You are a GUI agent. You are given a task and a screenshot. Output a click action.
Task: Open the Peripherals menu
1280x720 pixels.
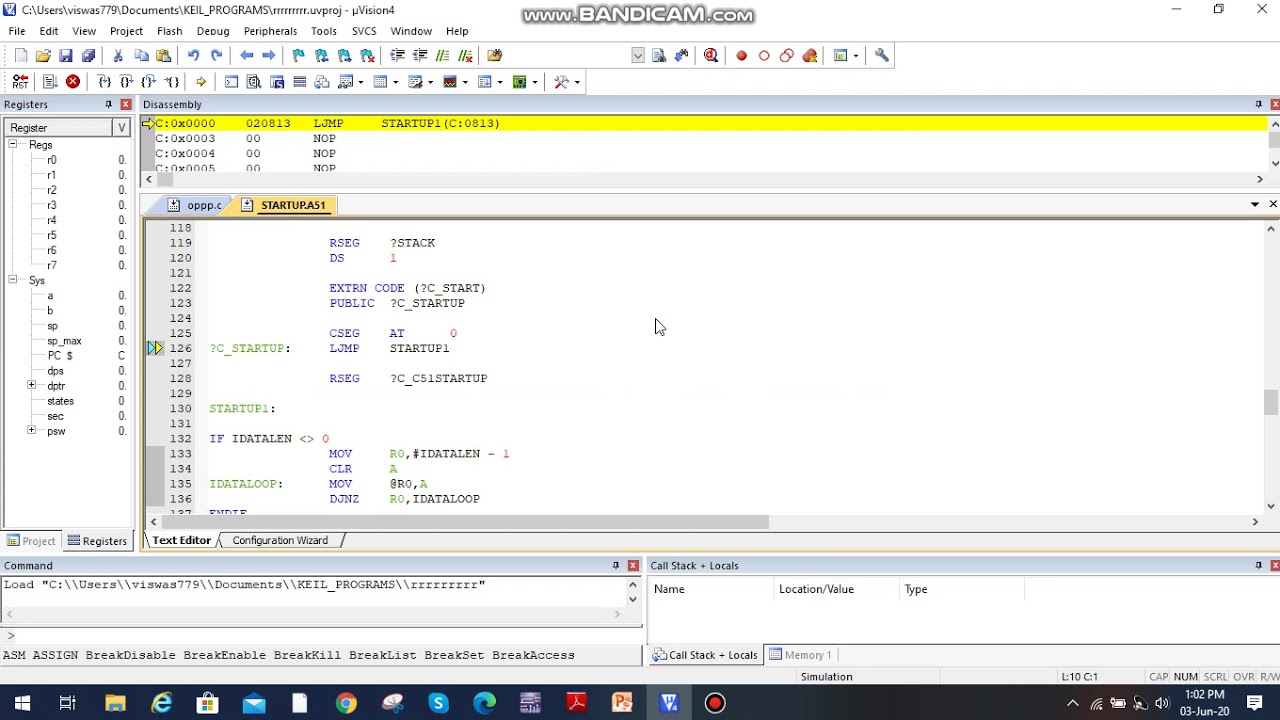tap(270, 31)
